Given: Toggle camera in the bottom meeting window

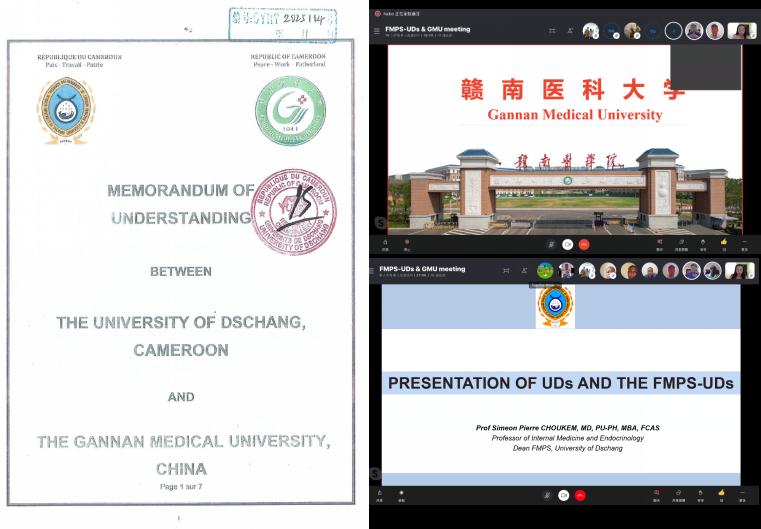Looking at the screenshot, I should pos(565,495).
